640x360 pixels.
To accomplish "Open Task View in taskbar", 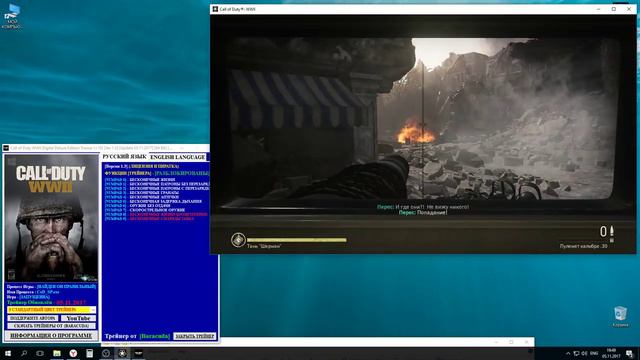I will click(x=40, y=353).
